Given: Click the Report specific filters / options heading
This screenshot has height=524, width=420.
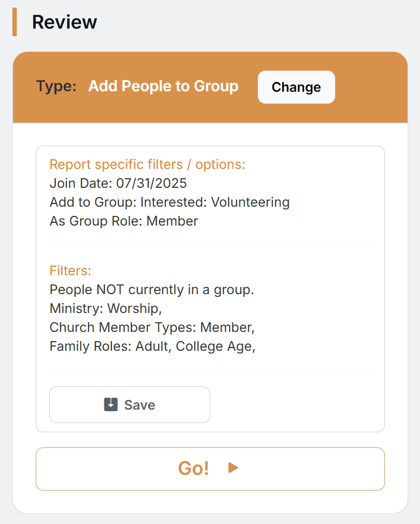Looking at the screenshot, I should [x=147, y=164].
